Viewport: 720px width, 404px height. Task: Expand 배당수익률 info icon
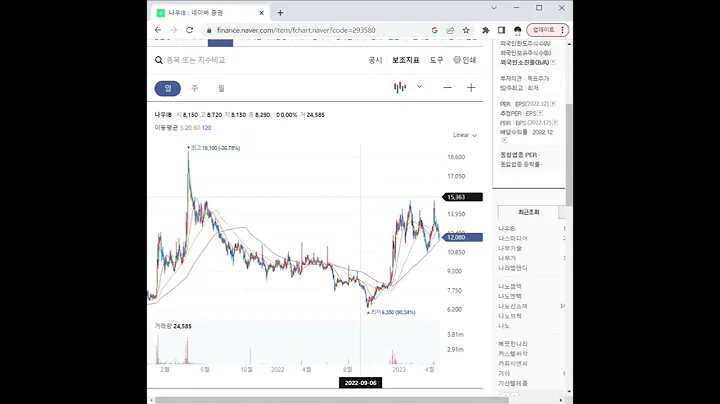(x=504, y=140)
